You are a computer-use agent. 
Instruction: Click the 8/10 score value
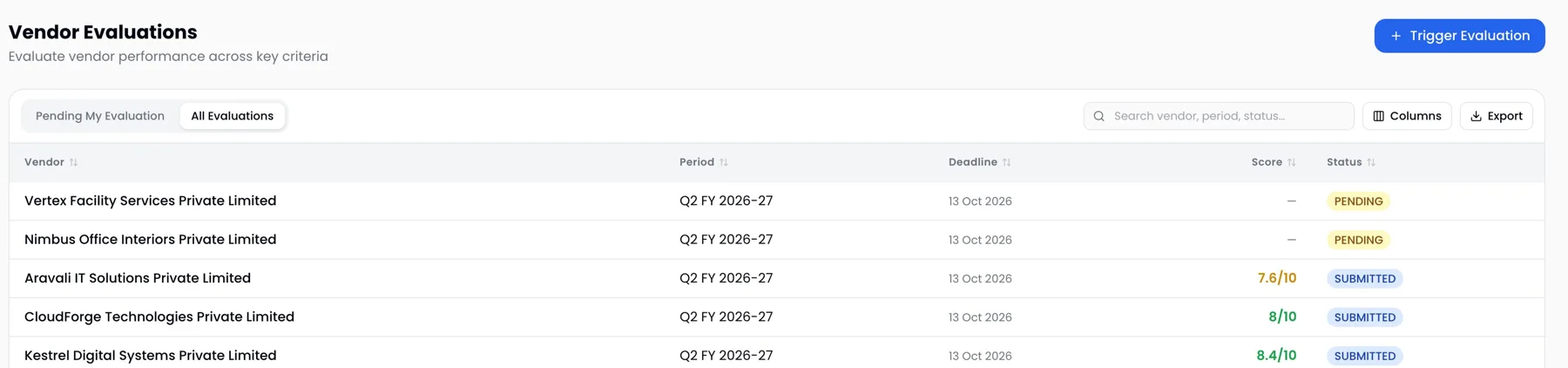click(1282, 317)
